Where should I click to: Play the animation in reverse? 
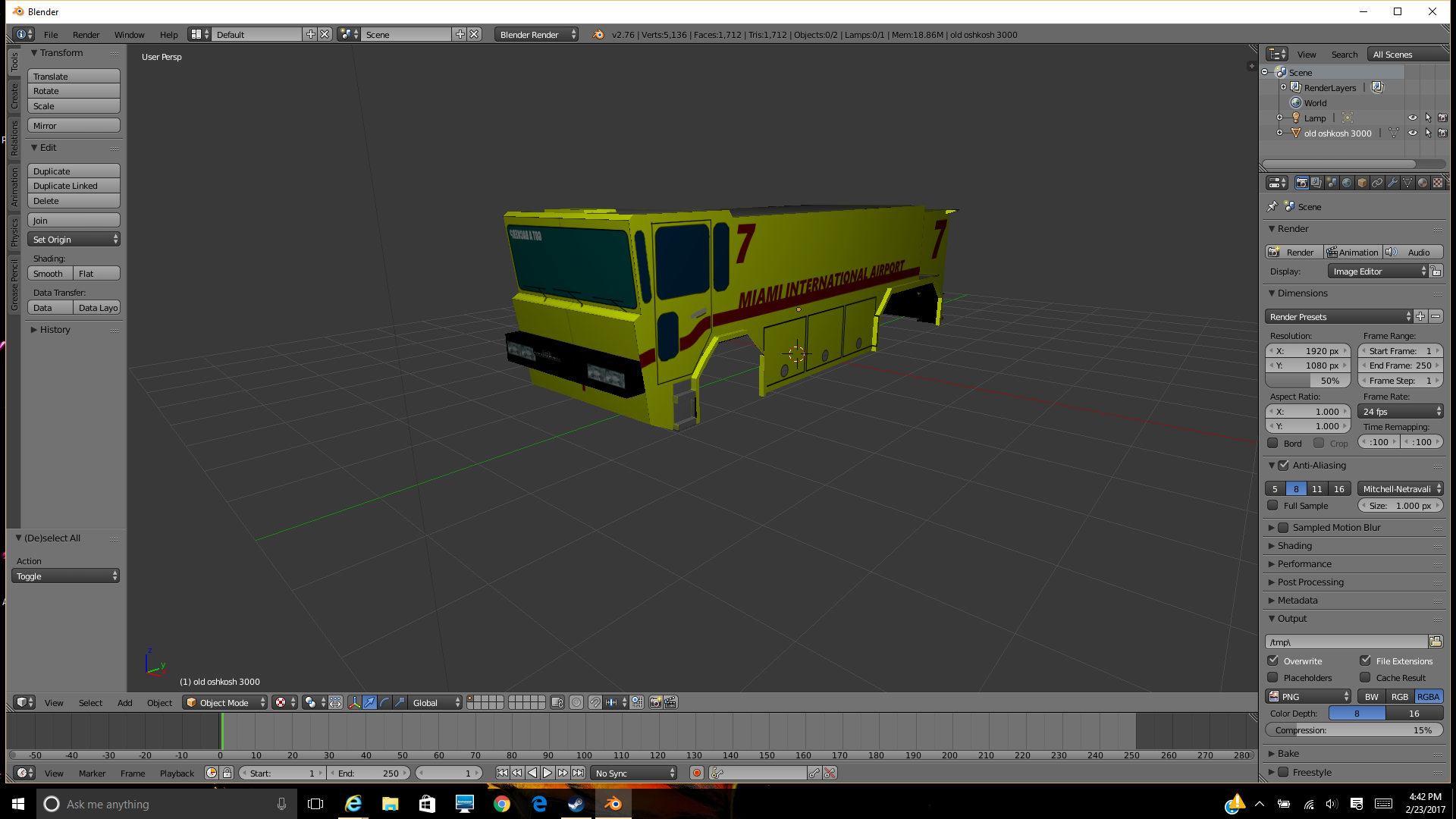point(532,773)
